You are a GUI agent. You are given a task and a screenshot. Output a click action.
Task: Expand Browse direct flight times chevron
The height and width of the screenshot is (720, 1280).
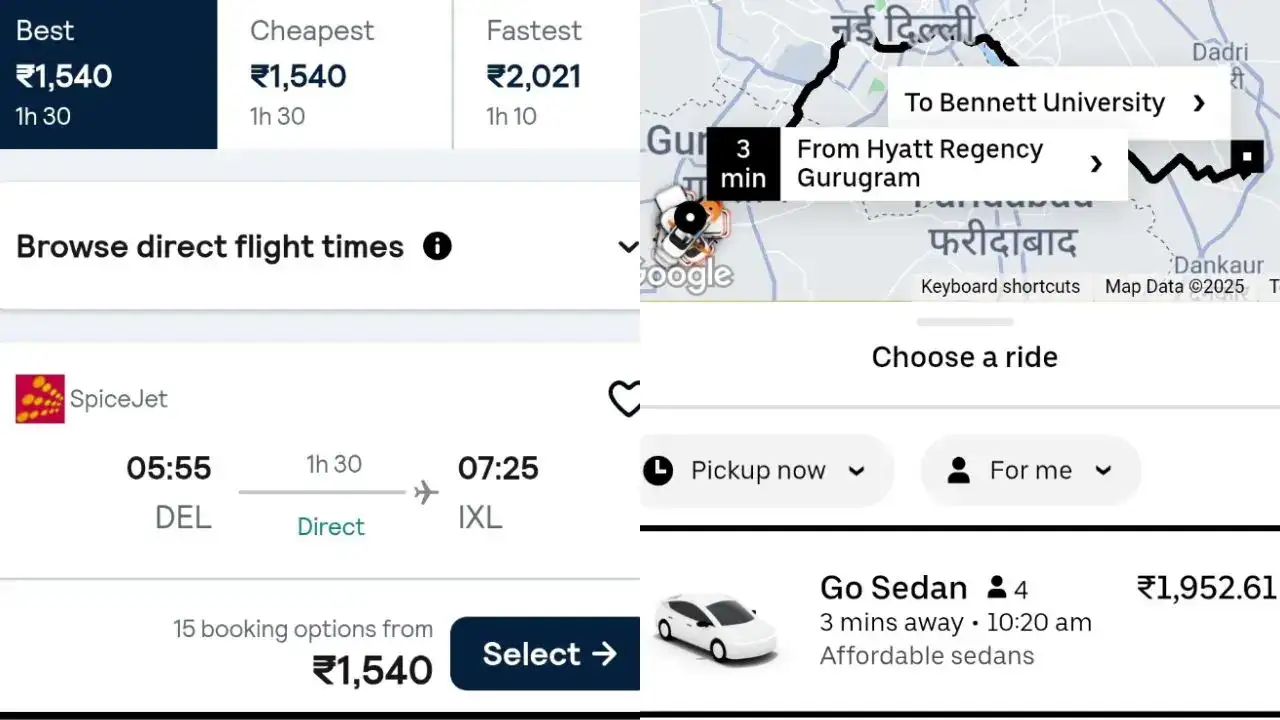(627, 247)
